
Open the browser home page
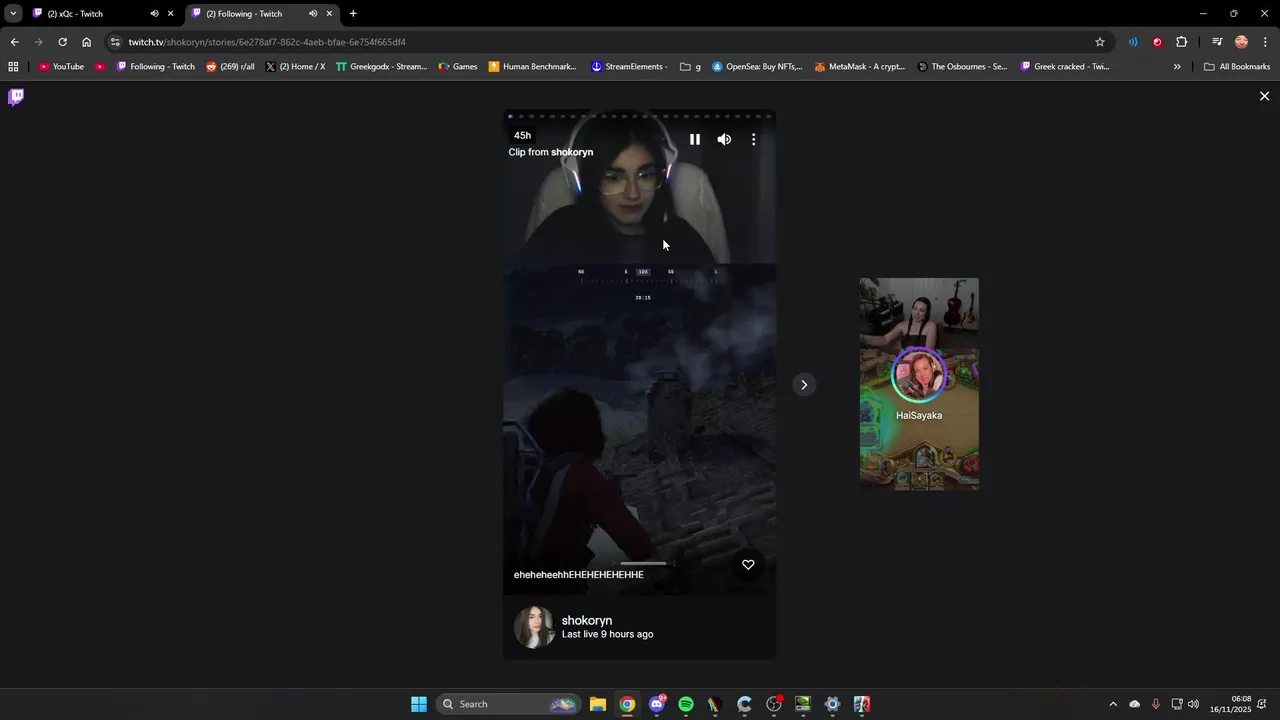pyautogui.click(x=86, y=42)
